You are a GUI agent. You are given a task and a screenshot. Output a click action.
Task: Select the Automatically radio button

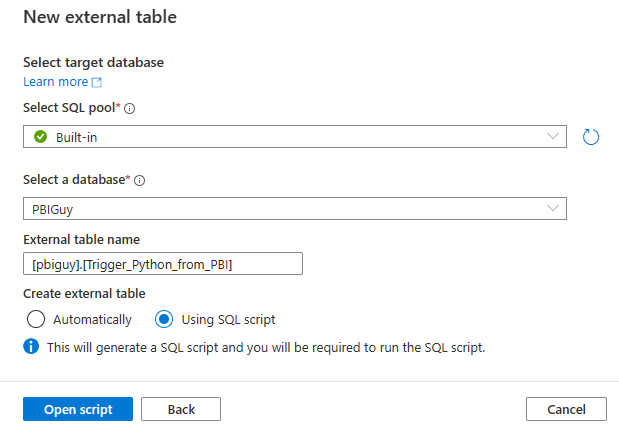tap(37, 319)
